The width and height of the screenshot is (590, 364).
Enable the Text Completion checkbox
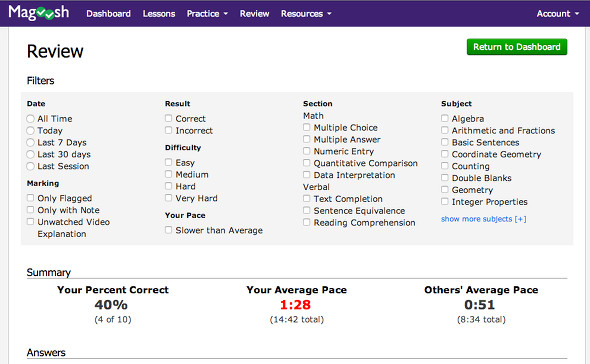[307, 198]
